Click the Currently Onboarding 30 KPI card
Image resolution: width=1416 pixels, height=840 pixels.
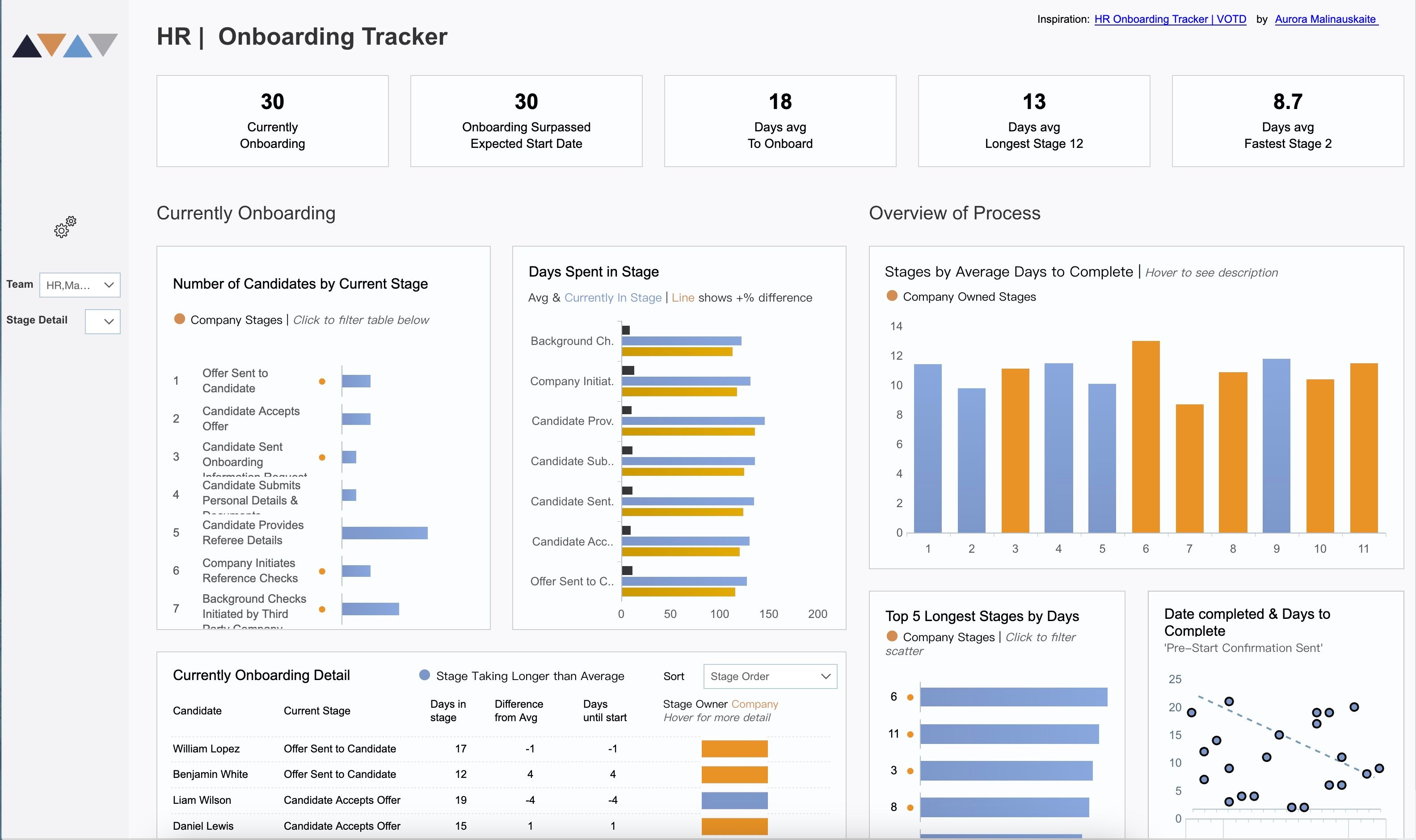272,121
